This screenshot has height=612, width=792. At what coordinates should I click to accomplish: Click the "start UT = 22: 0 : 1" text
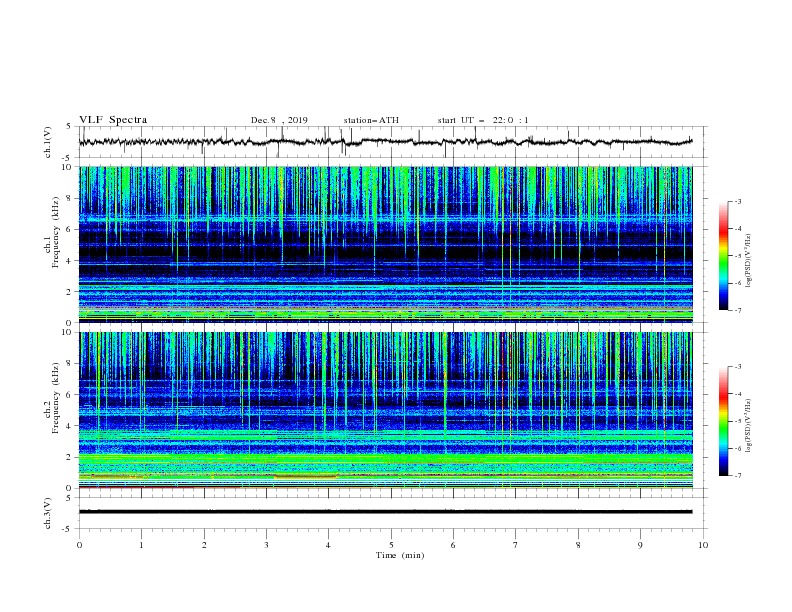[x=483, y=120]
